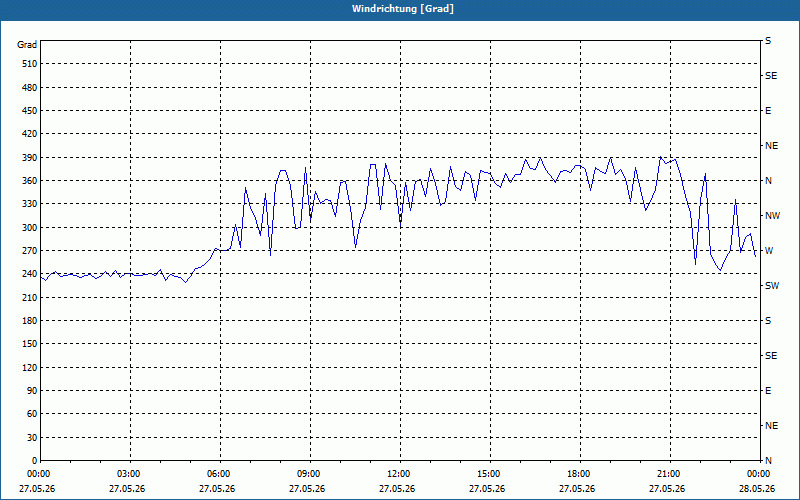The width and height of the screenshot is (800, 500).
Task: Click the y-axis value '450'
Action: (x=30, y=111)
